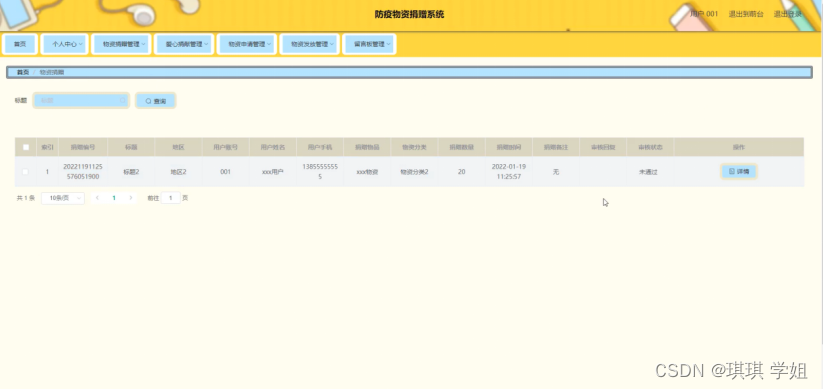823x389 pixels.
Task: Click the 用户账号 column header
Action: coord(226,148)
